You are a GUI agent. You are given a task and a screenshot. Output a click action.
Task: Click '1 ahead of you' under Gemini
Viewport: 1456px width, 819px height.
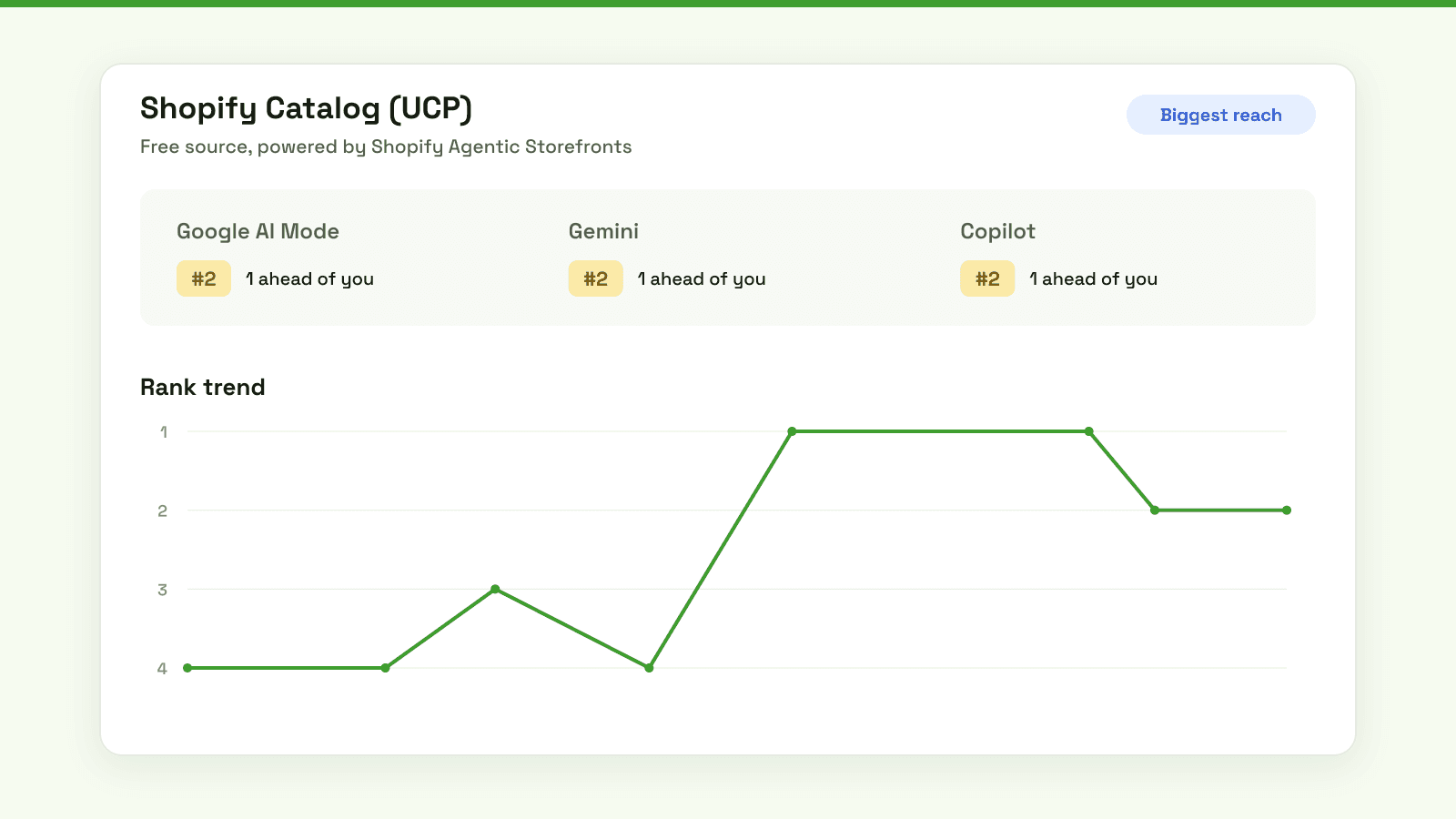[702, 278]
